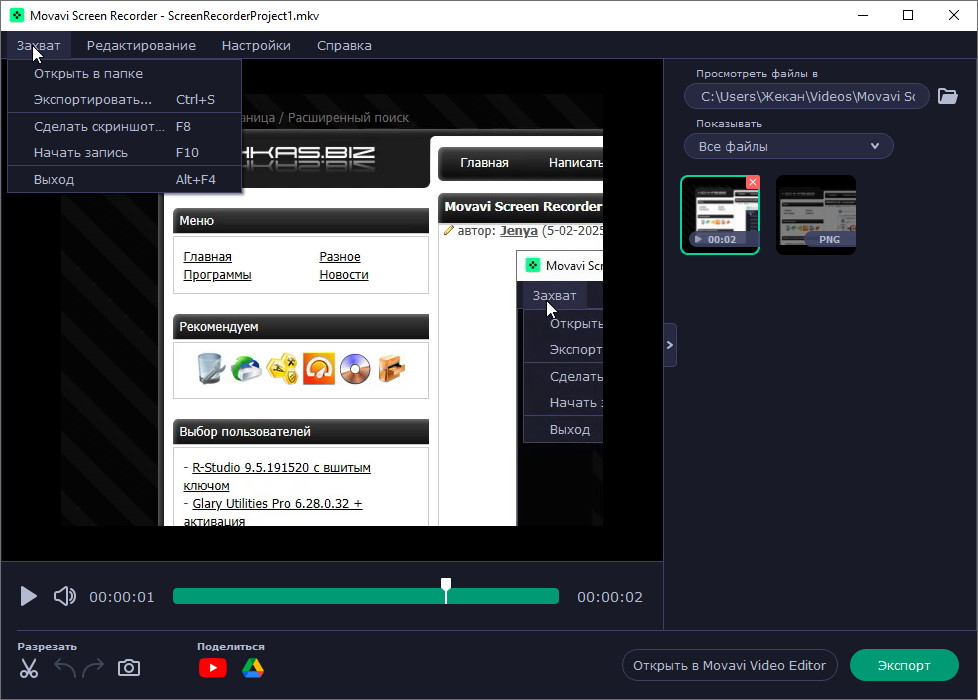The image size is (978, 700).
Task: Mute the sound with the speaker icon
Action: (x=65, y=596)
